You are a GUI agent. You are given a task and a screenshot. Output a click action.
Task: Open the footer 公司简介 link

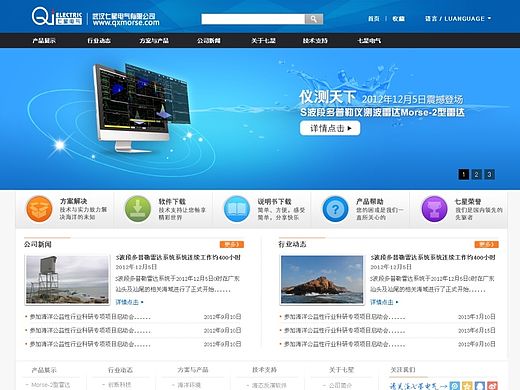340,385
